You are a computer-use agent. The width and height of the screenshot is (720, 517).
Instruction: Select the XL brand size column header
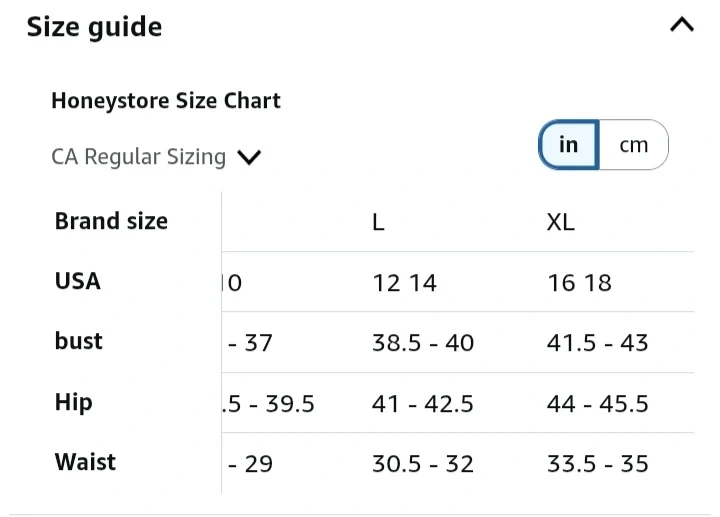[560, 222]
